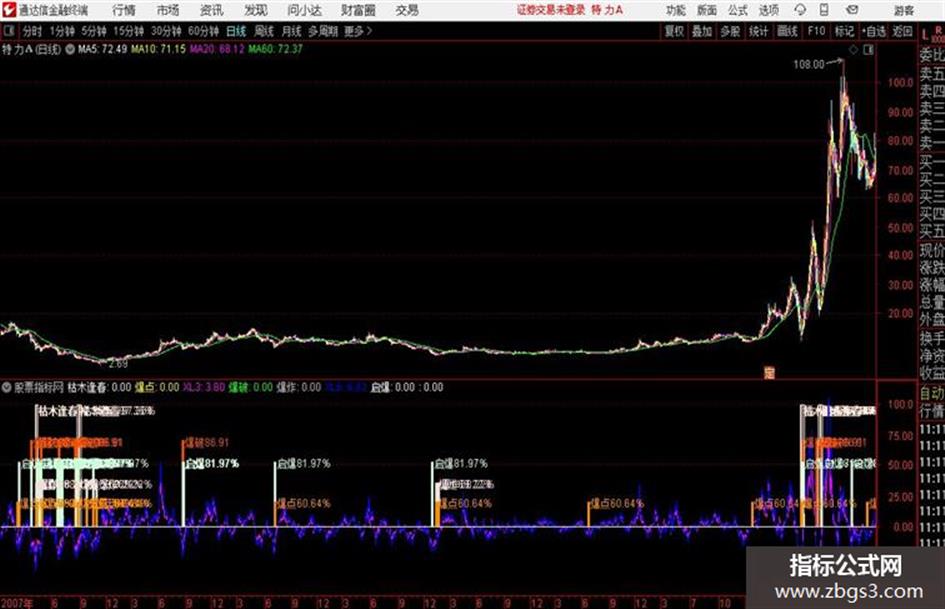945x609 pixels.
Task: Click the 证券交易未登录 status link
Action: (x=550, y=10)
